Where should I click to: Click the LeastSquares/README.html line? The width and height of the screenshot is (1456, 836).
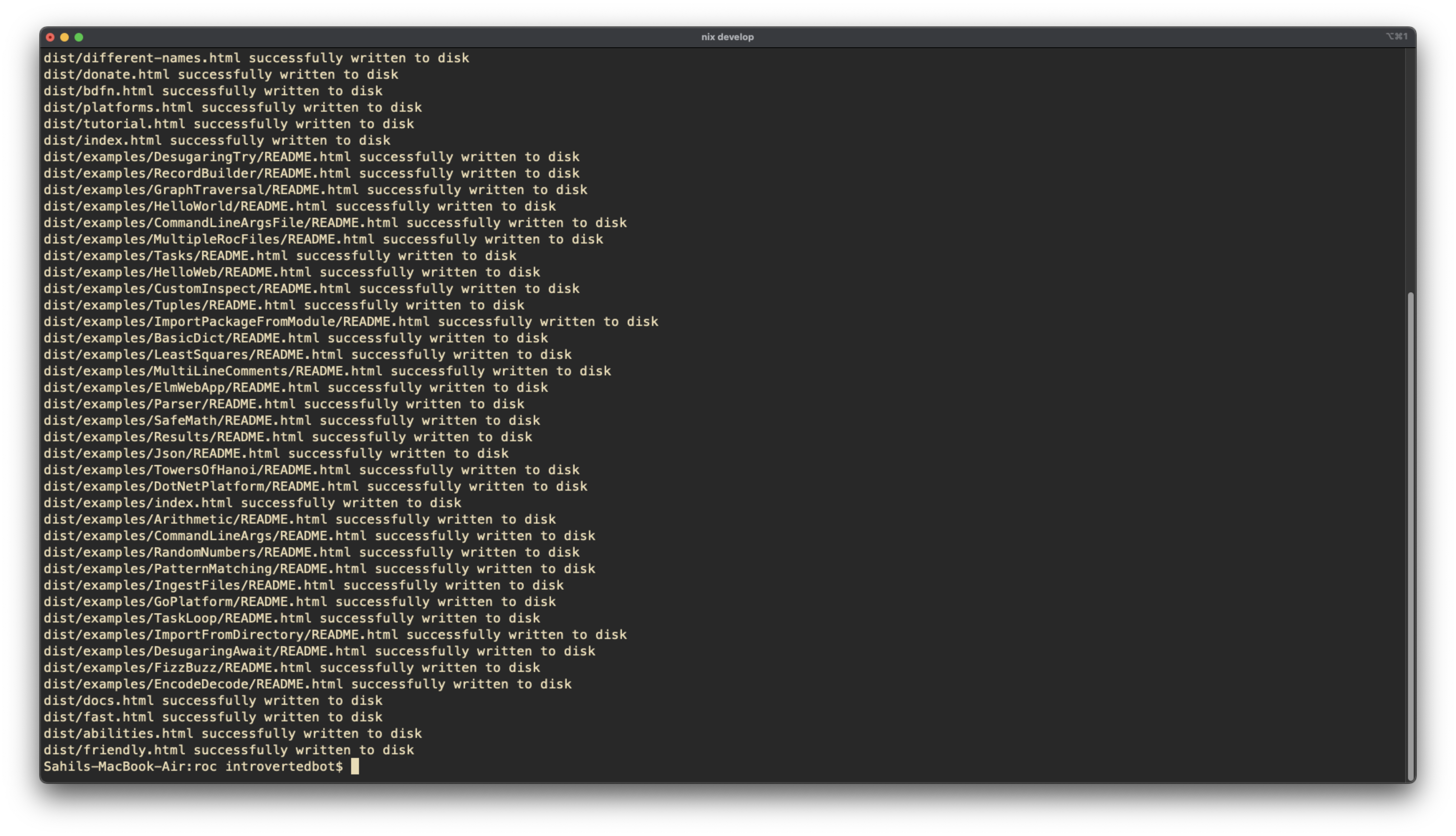tap(308, 354)
